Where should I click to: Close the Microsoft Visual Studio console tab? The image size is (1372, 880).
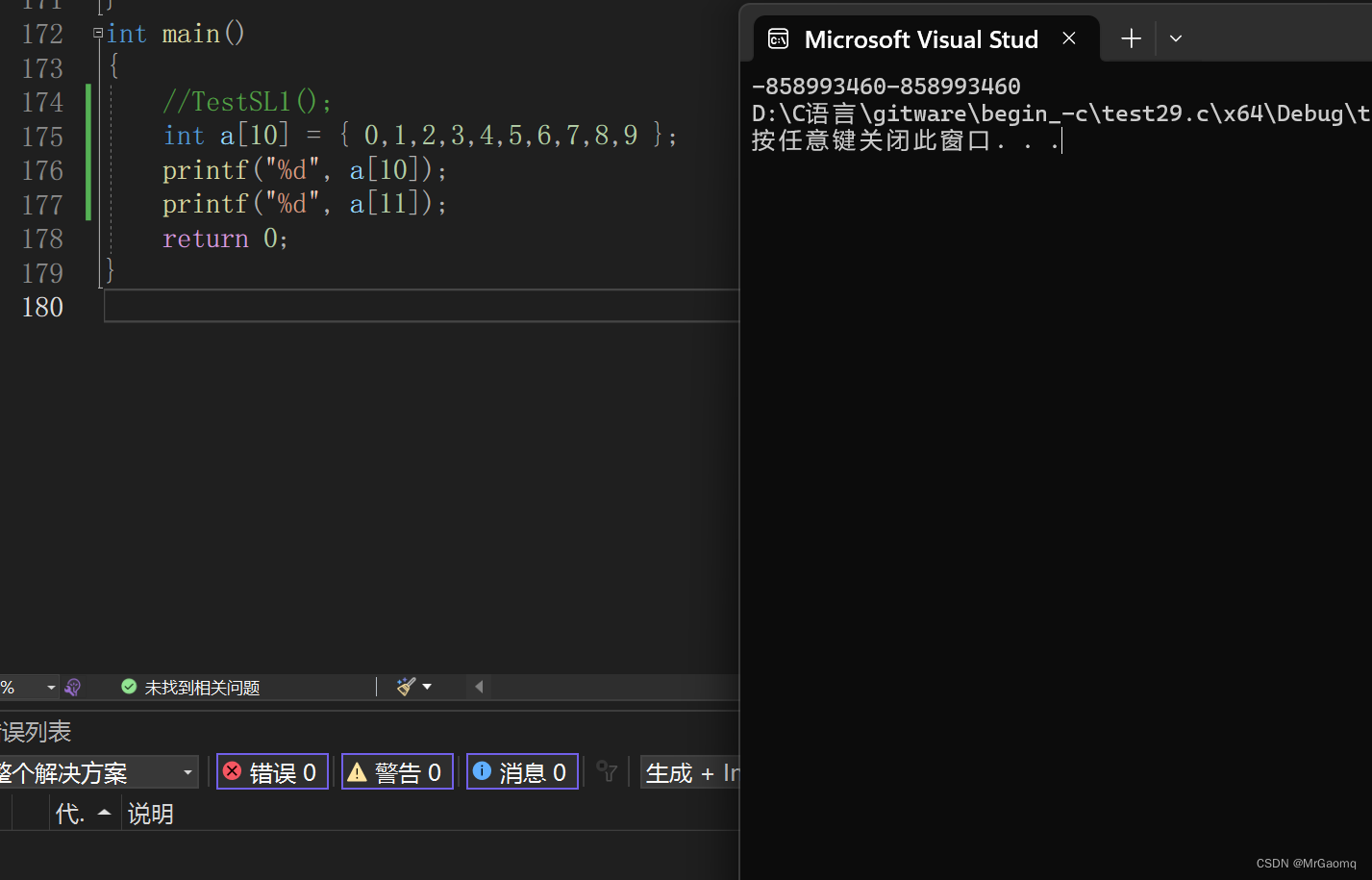click(x=1069, y=38)
